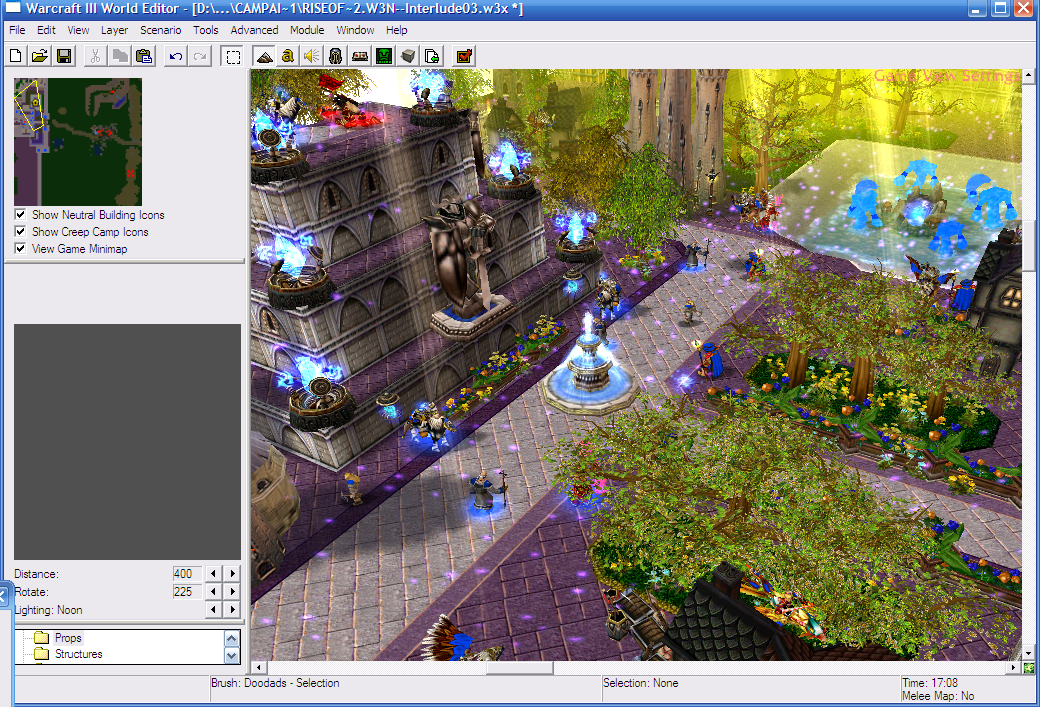Launch Test Map from toolbar
Image resolution: width=1040 pixels, height=707 pixels.
point(464,56)
